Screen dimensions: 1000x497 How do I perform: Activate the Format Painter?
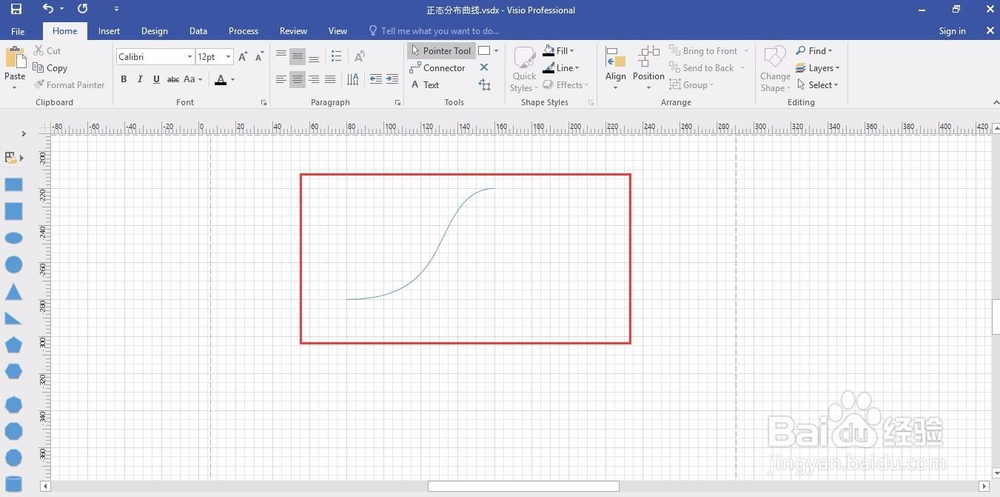69,85
